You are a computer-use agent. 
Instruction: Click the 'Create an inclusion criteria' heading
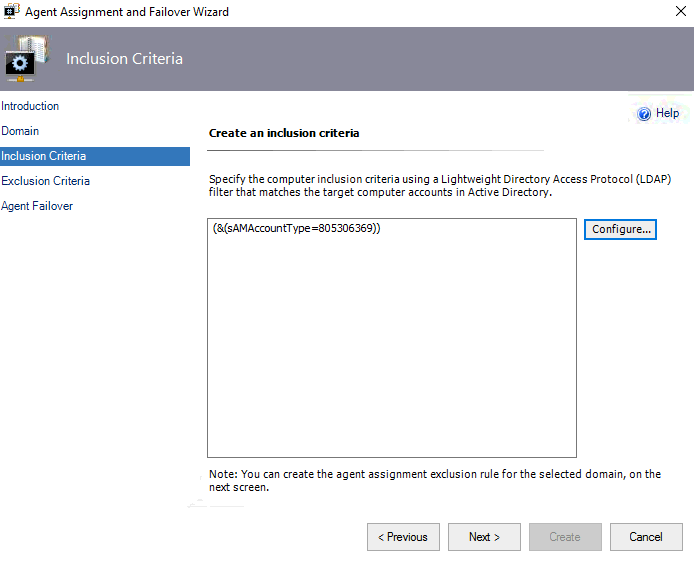click(x=284, y=133)
